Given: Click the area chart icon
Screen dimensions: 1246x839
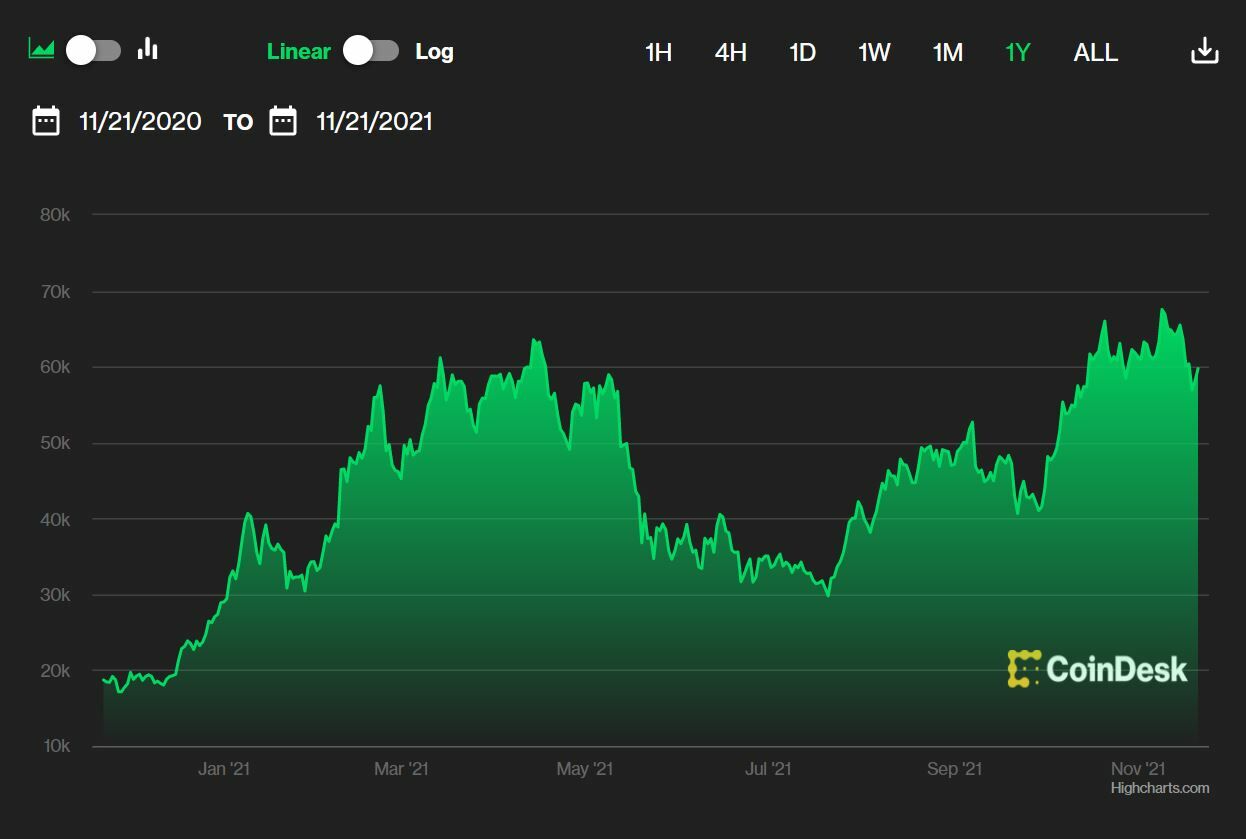Looking at the screenshot, I should (x=41, y=49).
